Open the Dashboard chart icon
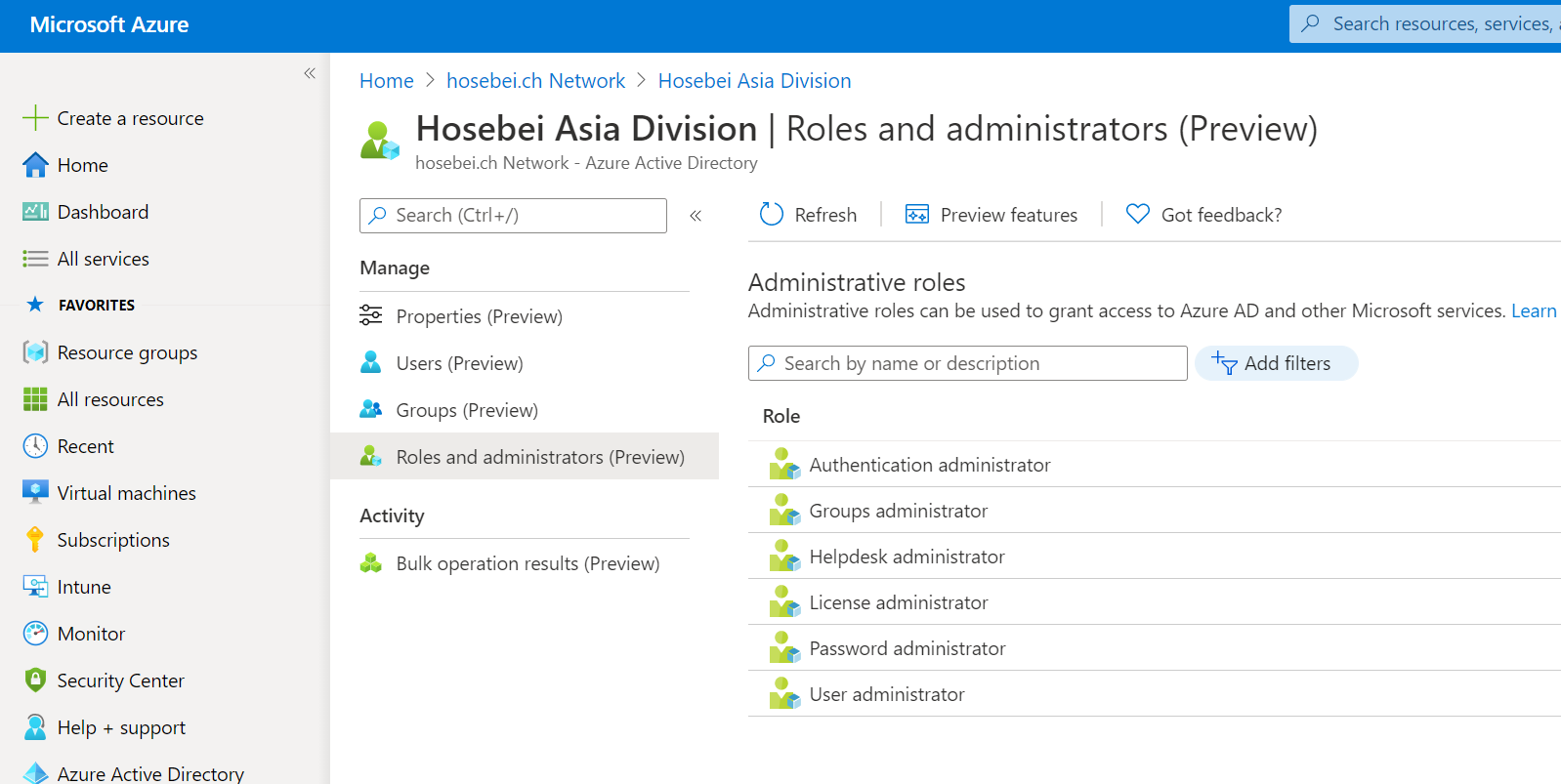 click(35, 212)
